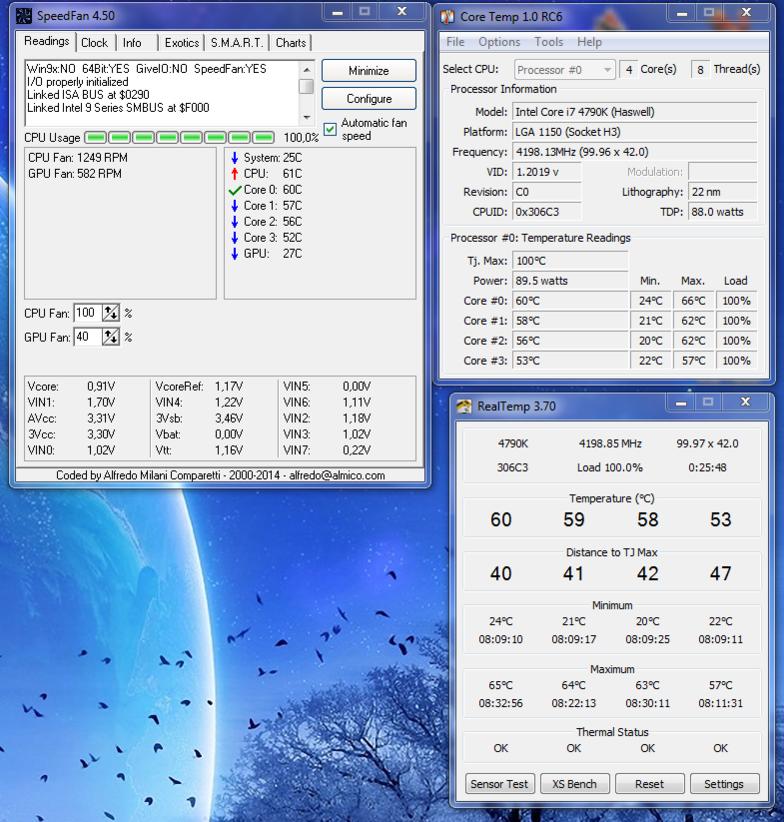This screenshot has height=822, width=784.
Task: Open the File menu in Core Temp
Action: click(x=455, y=42)
